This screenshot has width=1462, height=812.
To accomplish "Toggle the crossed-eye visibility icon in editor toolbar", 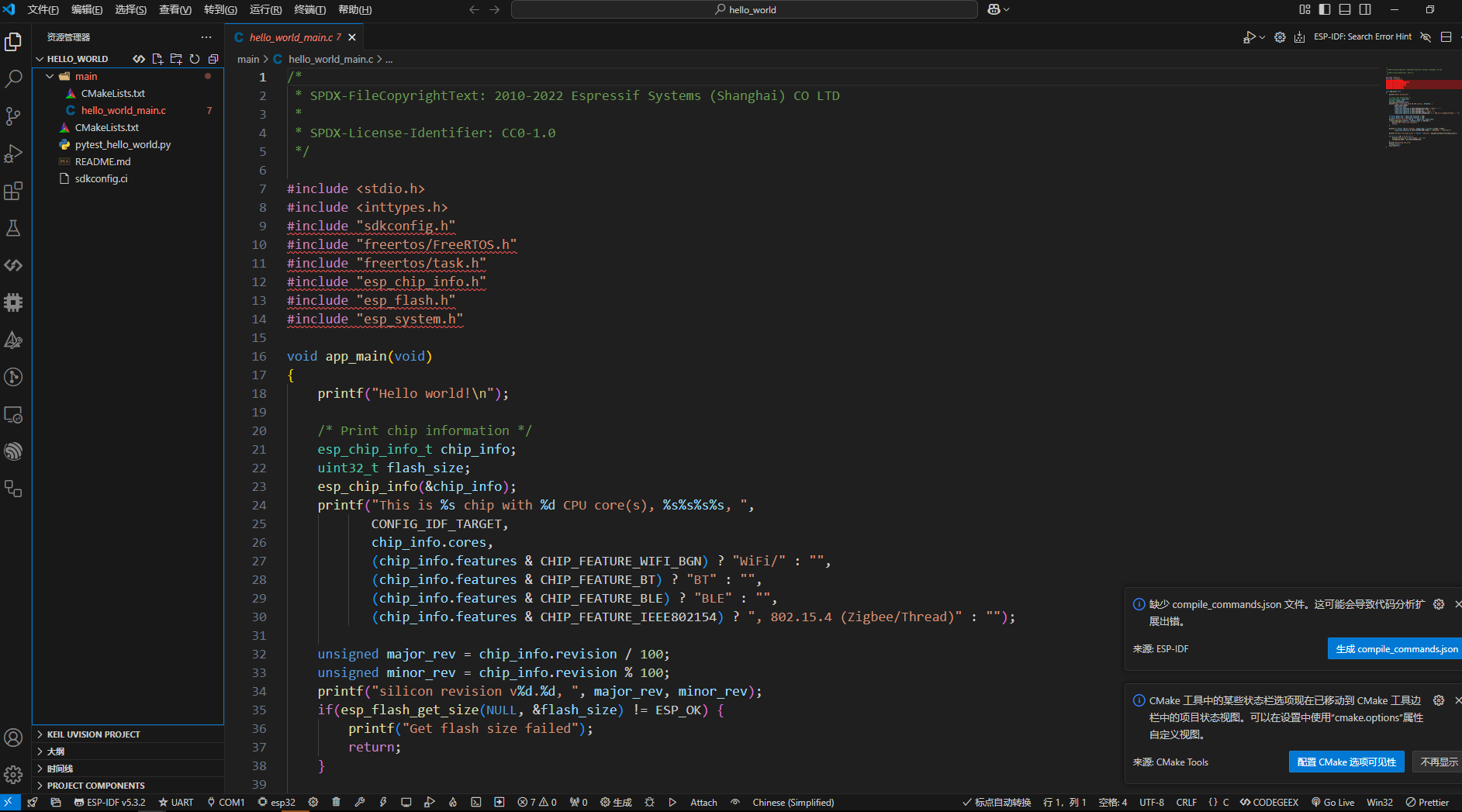I will point(1426,37).
